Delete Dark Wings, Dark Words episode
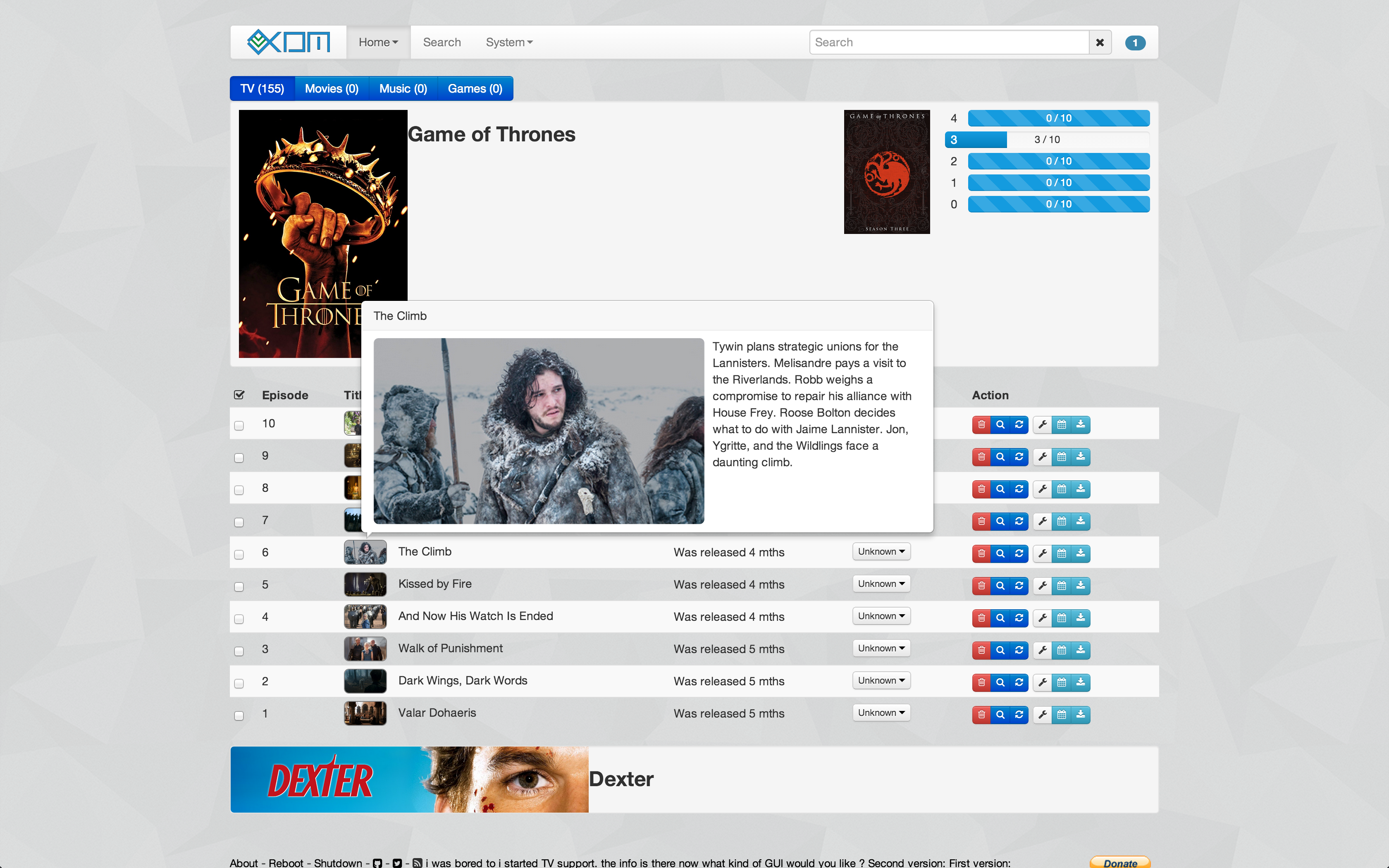This screenshot has width=1389, height=868. click(x=981, y=682)
